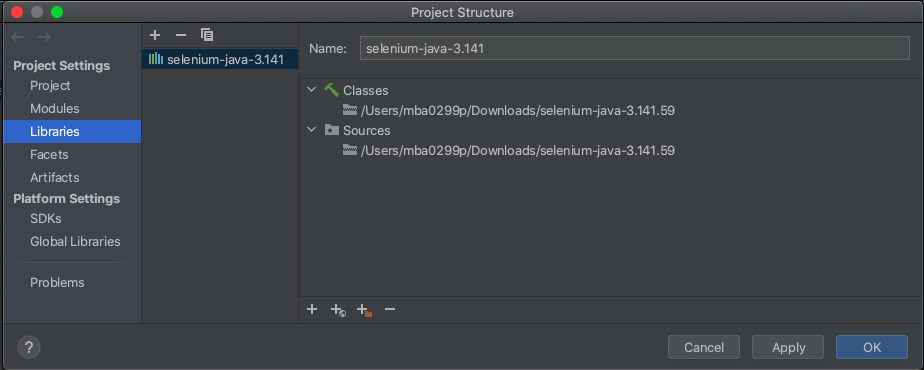924x370 pixels.
Task: Remove selected root from library
Action: [390, 309]
